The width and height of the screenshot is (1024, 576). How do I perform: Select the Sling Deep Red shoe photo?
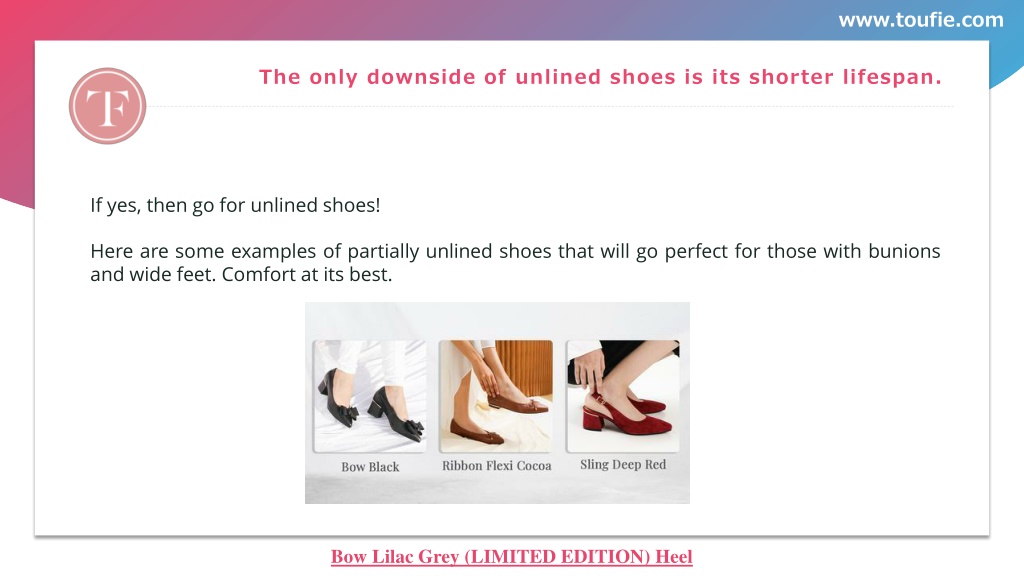623,396
